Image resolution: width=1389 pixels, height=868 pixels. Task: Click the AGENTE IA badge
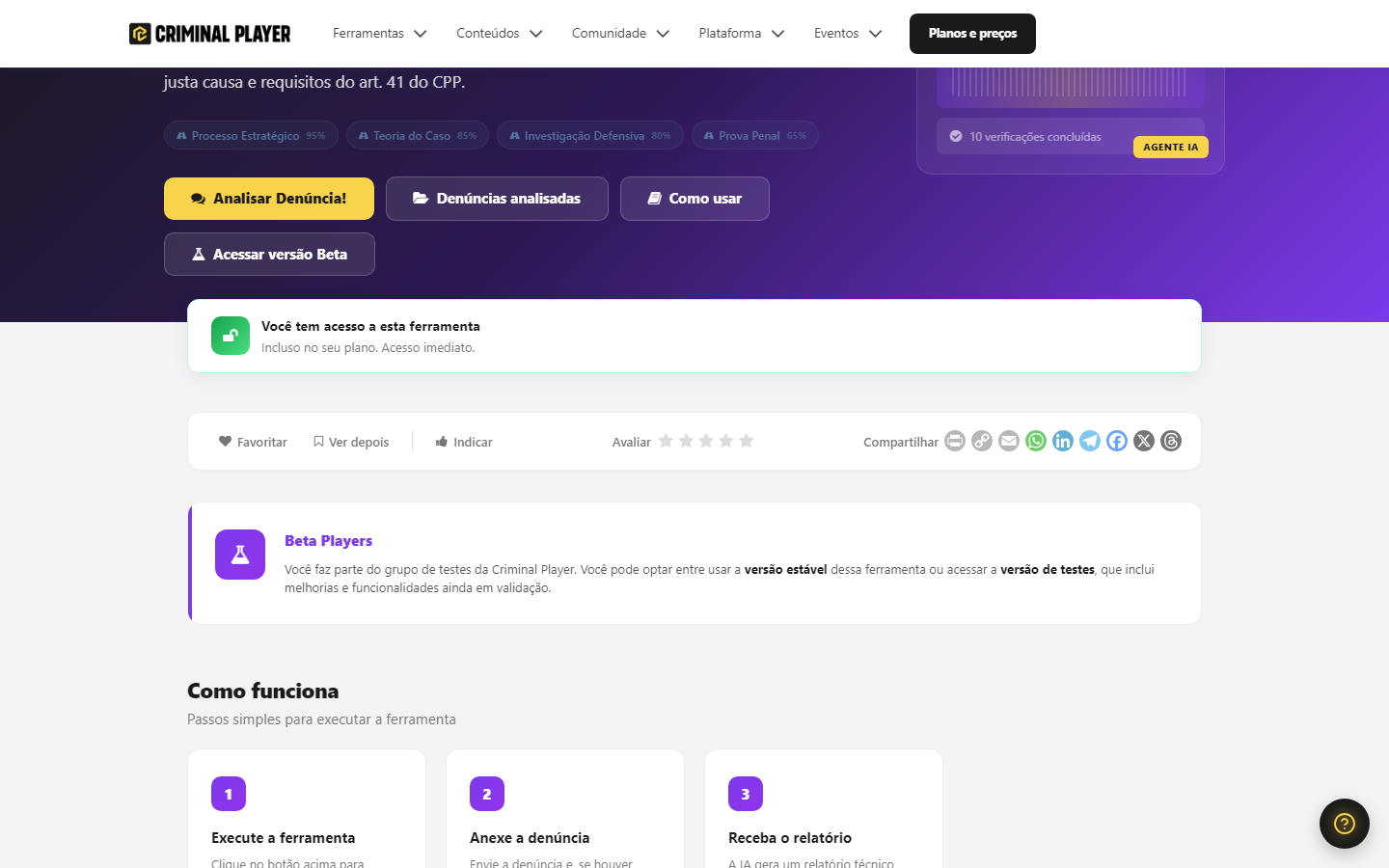click(x=1171, y=147)
